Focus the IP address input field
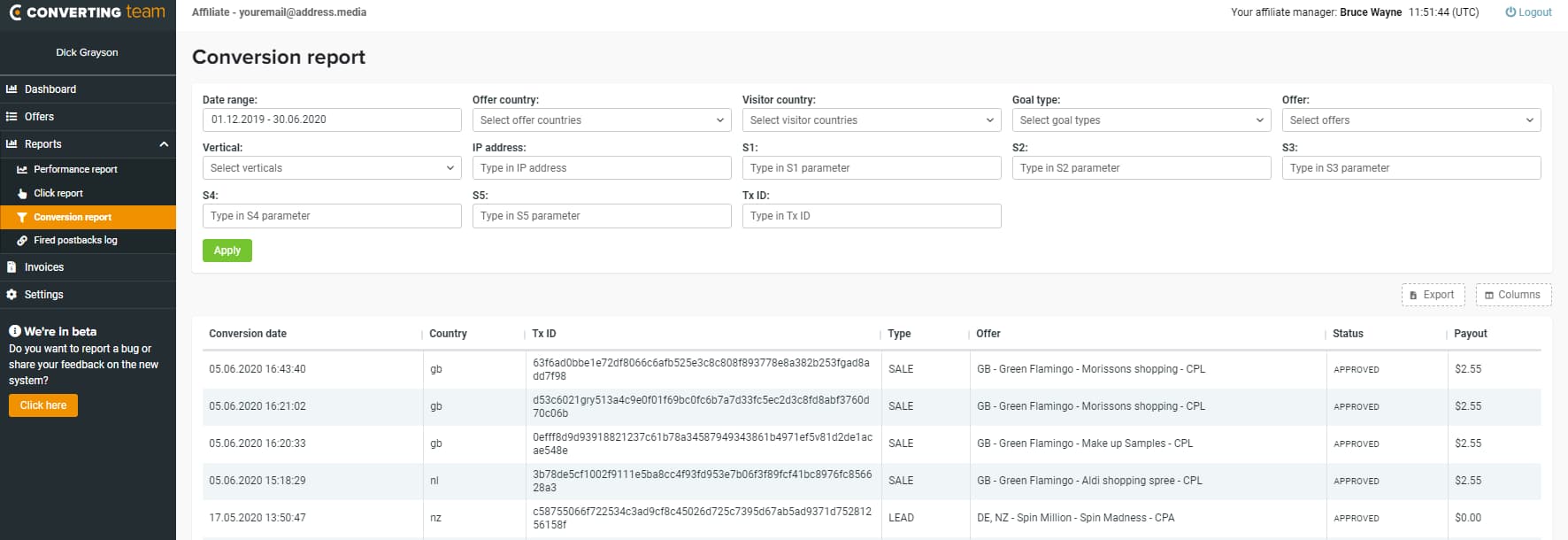The width and height of the screenshot is (1568, 540). pyautogui.click(x=602, y=168)
